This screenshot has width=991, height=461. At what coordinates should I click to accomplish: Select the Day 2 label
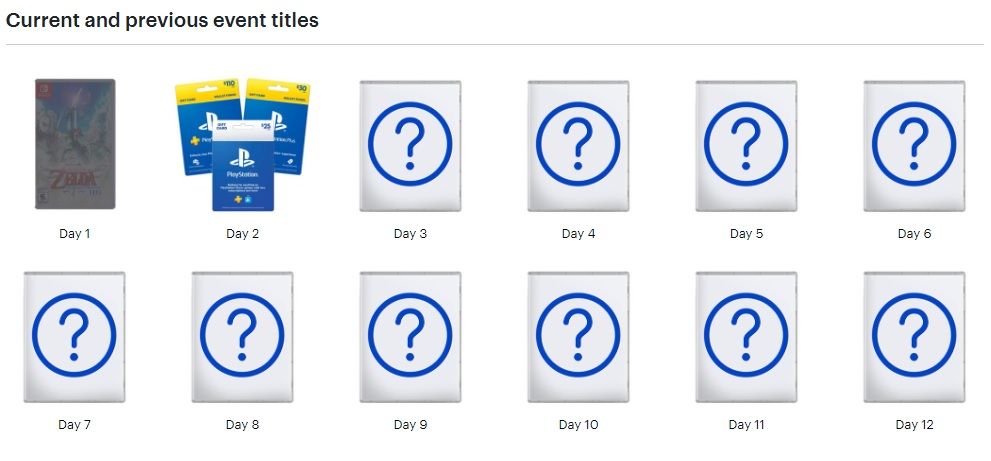(243, 234)
